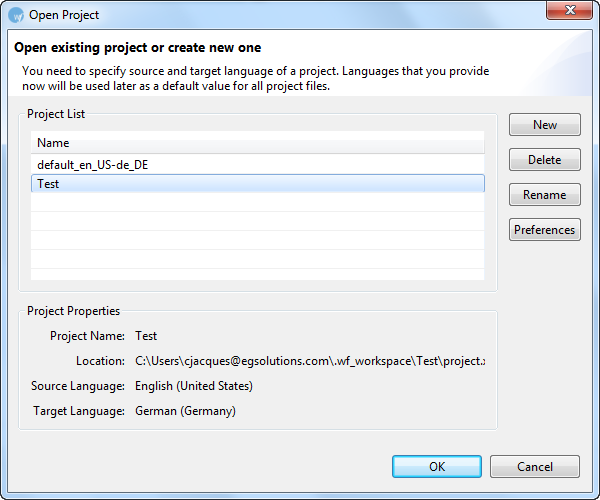Click the Project Name value Test
The width and height of the screenshot is (600, 500).
coord(146,336)
